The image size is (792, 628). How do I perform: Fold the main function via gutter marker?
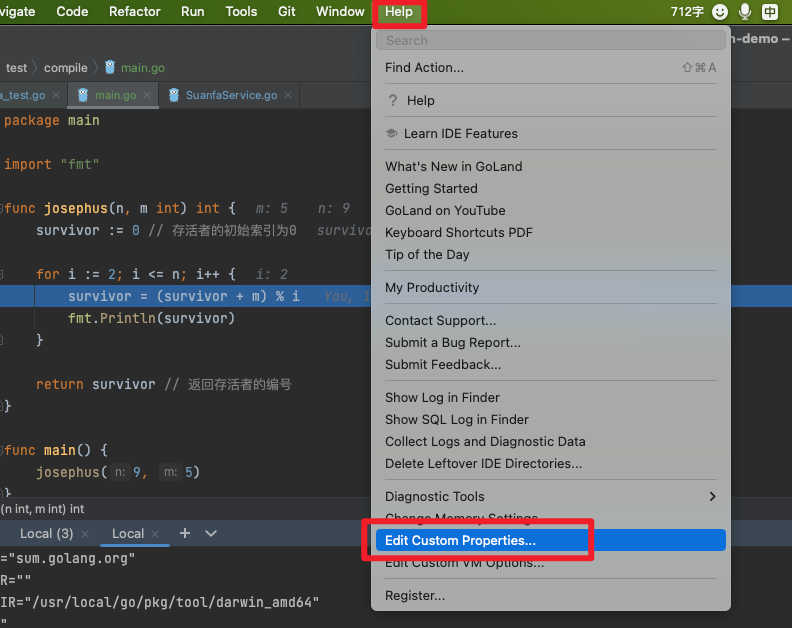2,450
